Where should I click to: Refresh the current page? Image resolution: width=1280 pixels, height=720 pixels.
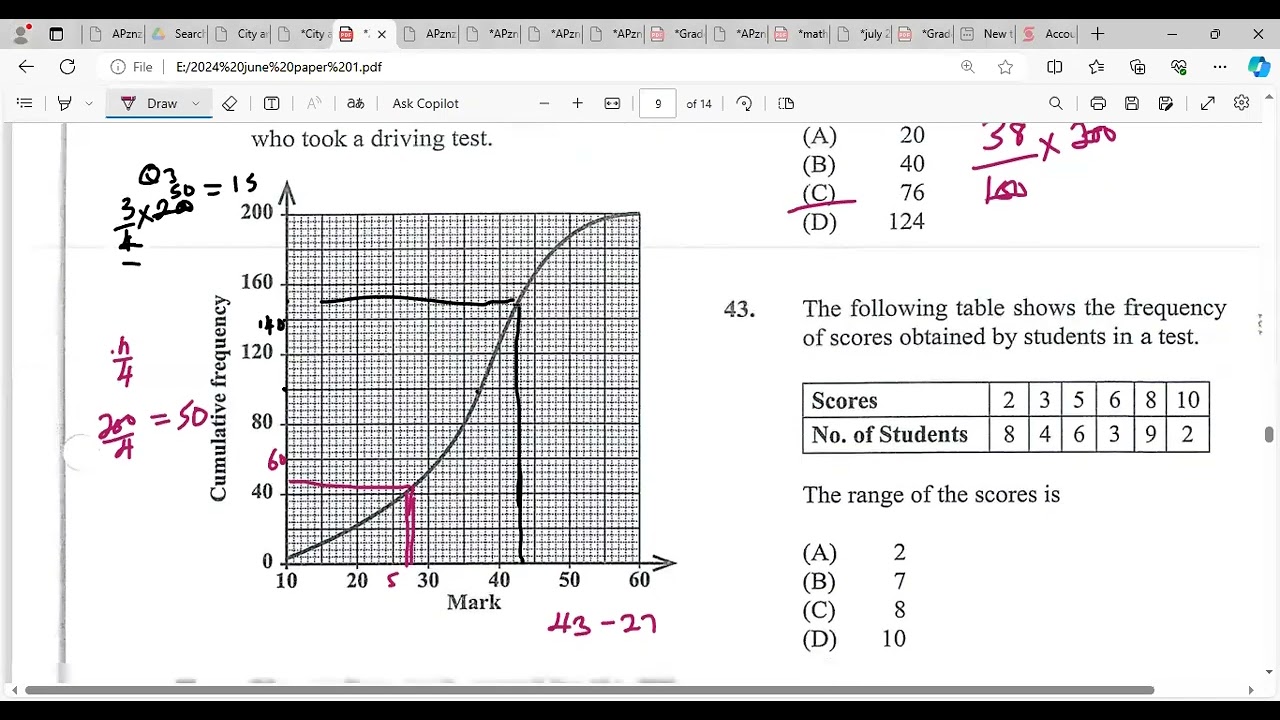tap(67, 67)
